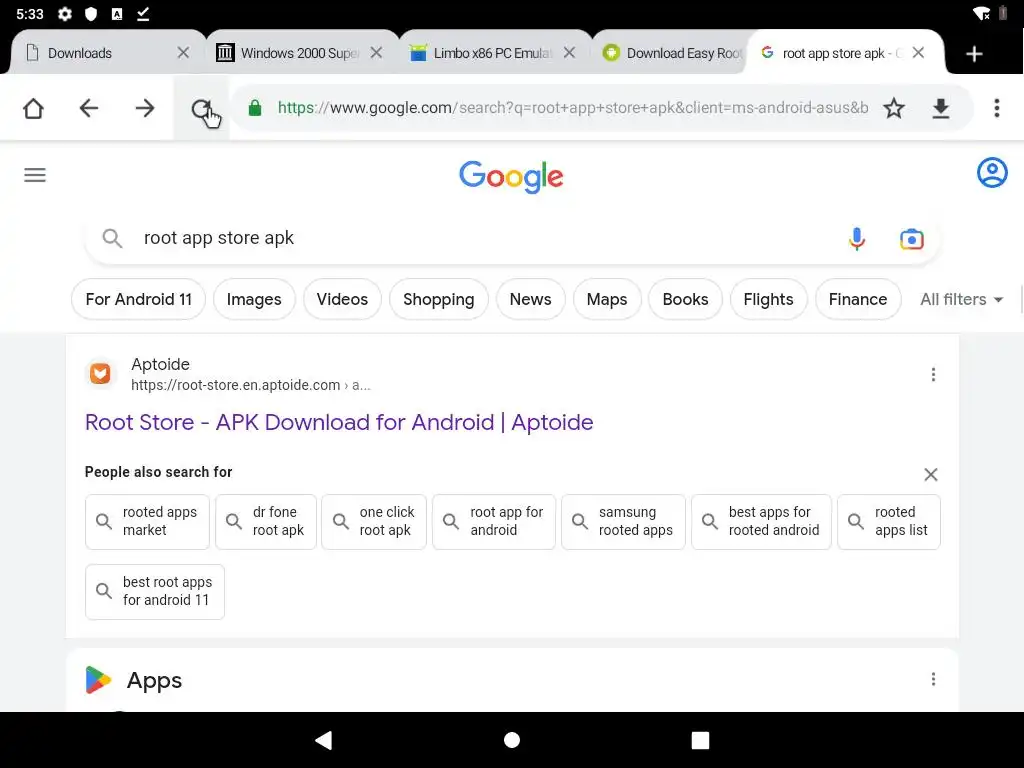
Task: Search suggestion dr fone root apk
Action: (x=266, y=521)
